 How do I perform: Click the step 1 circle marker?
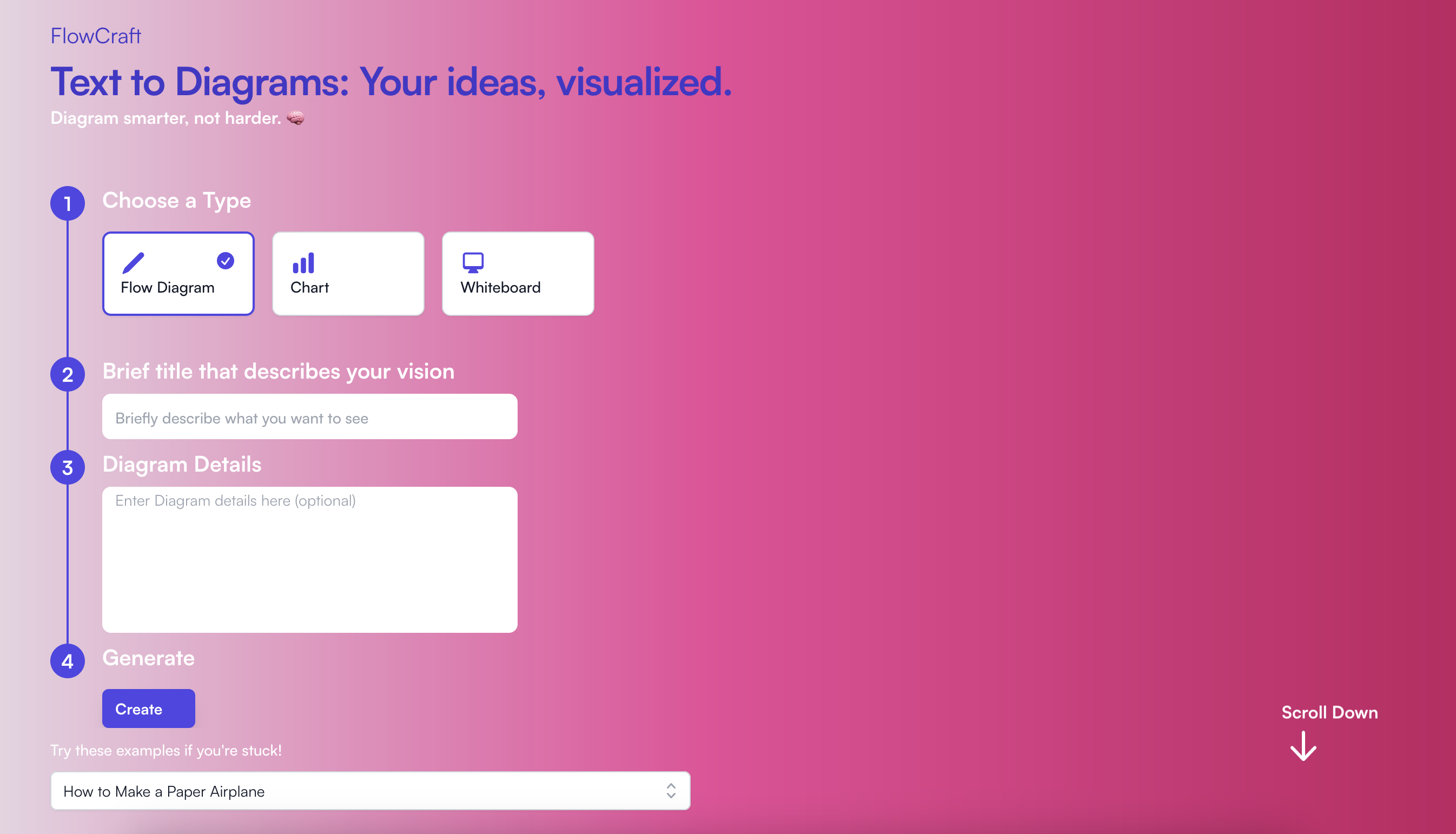click(68, 203)
